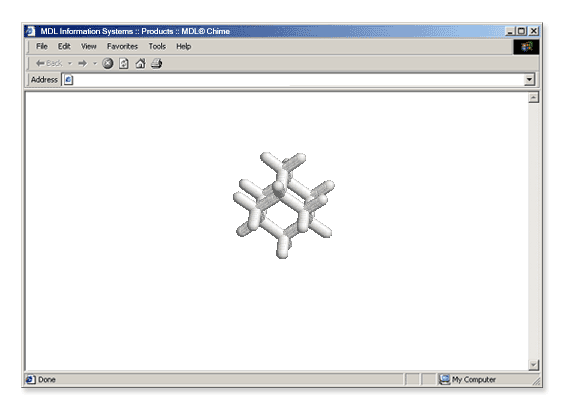The height and width of the screenshot is (411, 564).
Task: Click the 3D molecule model
Action: click(x=284, y=205)
